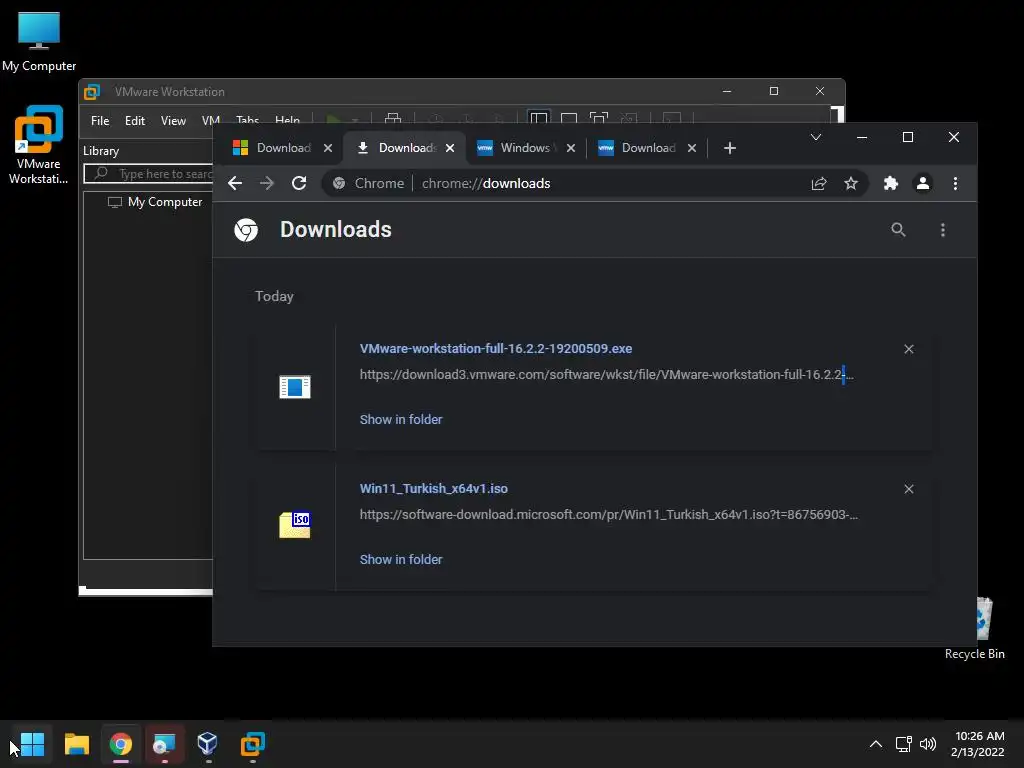Search downloads with magnifier icon
Viewport: 1024px width, 768px height.
[899, 230]
